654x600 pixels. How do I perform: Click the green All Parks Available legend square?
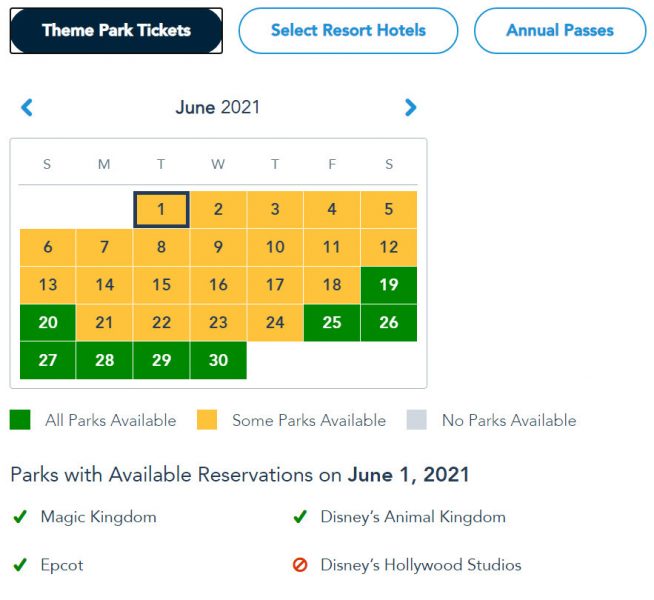pos(21,420)
